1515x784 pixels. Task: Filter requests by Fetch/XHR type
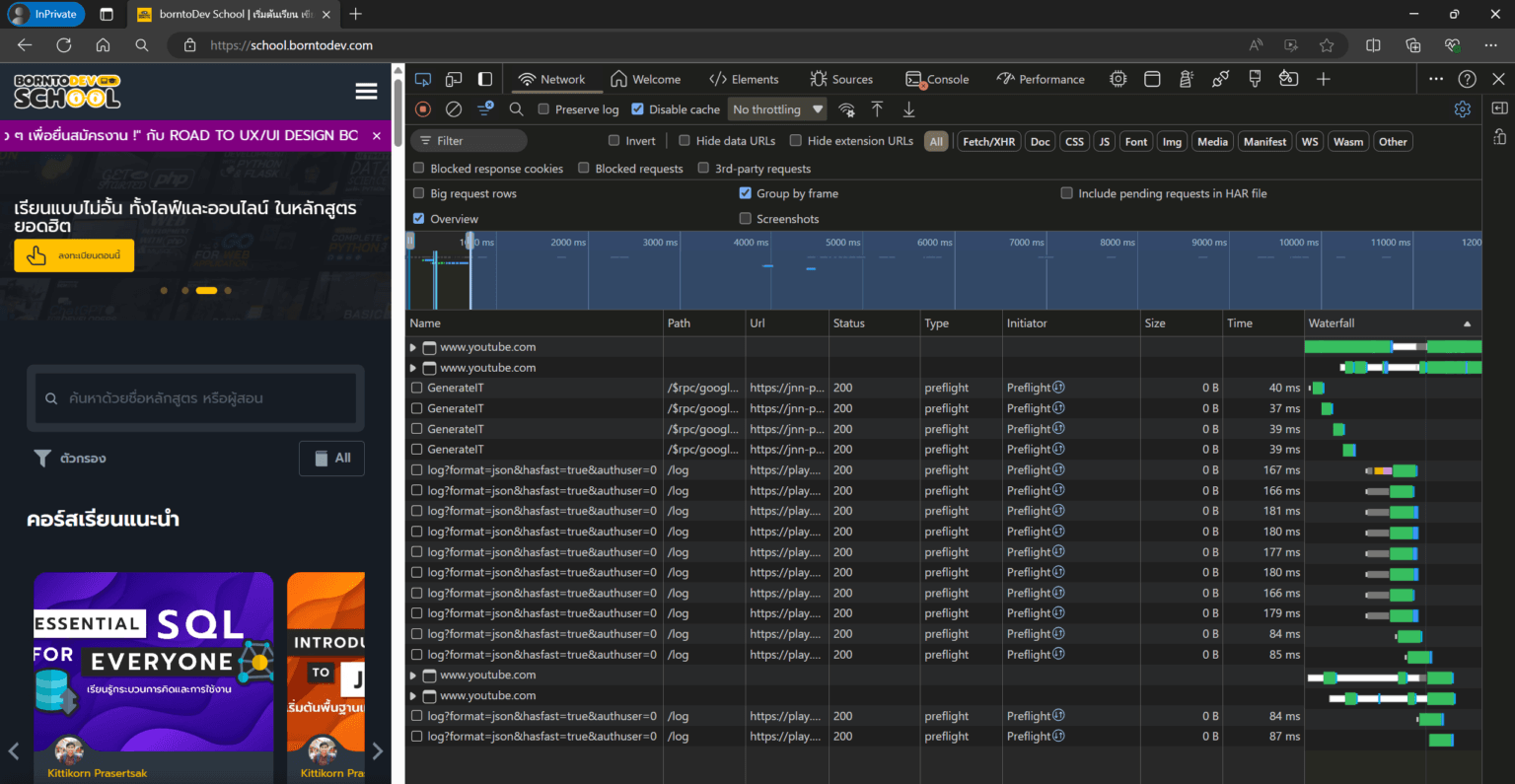click(x=986, y=141)
